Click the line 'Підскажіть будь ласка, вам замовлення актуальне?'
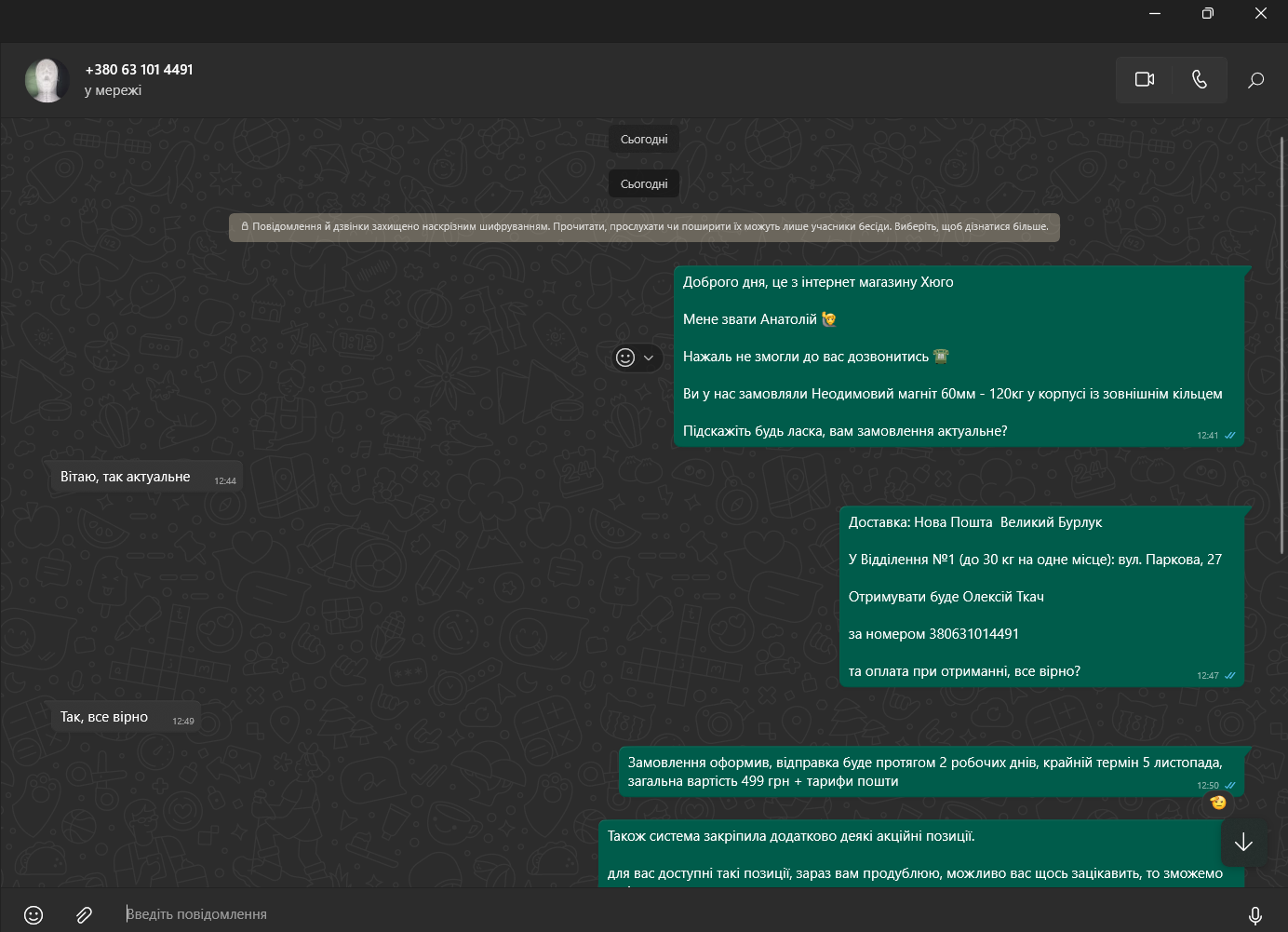 (x=845, y=431)
